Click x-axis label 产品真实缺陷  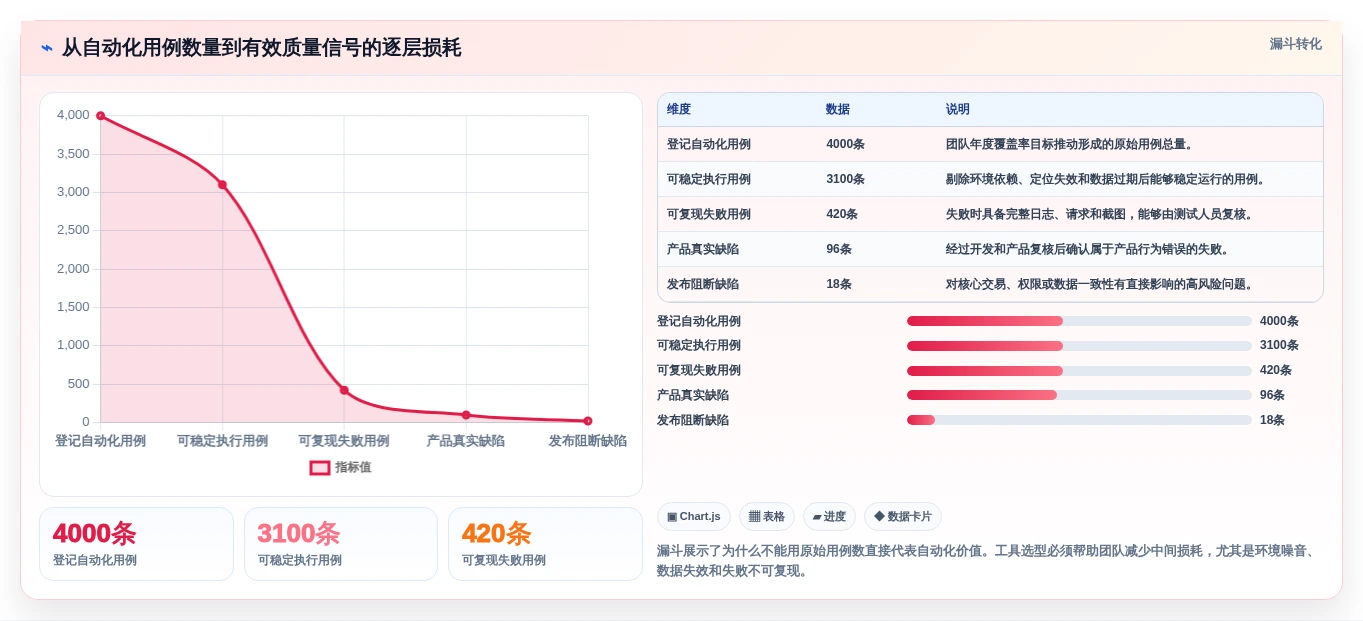[x=466, y=441]
